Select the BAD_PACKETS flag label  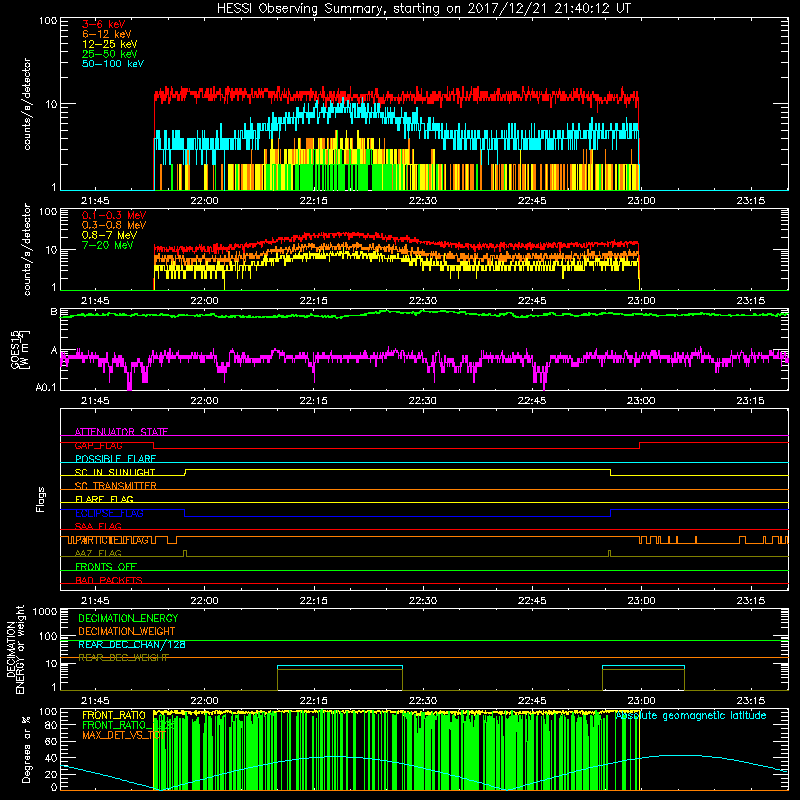[109, 580]
